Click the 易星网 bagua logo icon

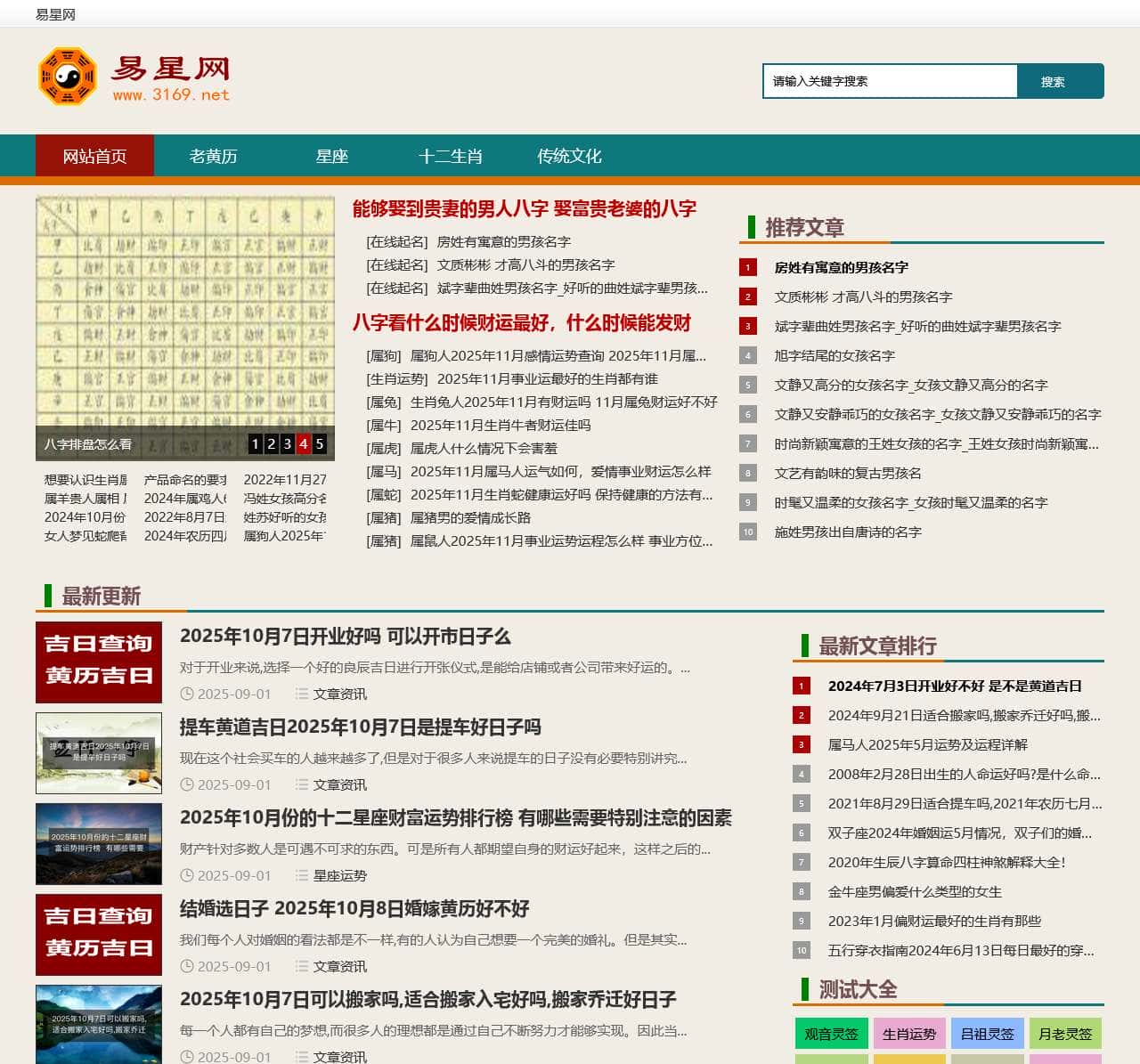click(x=67, y=77)
